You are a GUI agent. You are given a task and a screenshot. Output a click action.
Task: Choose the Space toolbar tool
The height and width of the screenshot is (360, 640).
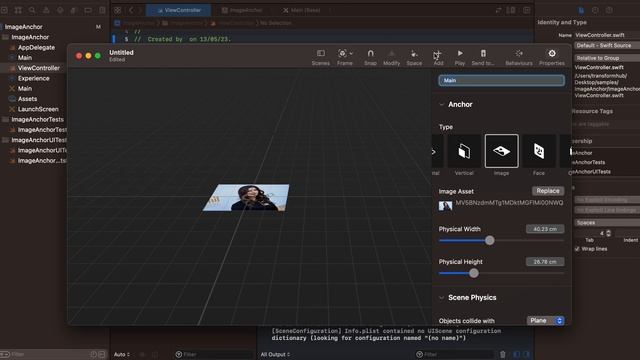pyautogui.click(x=414, y=58)
